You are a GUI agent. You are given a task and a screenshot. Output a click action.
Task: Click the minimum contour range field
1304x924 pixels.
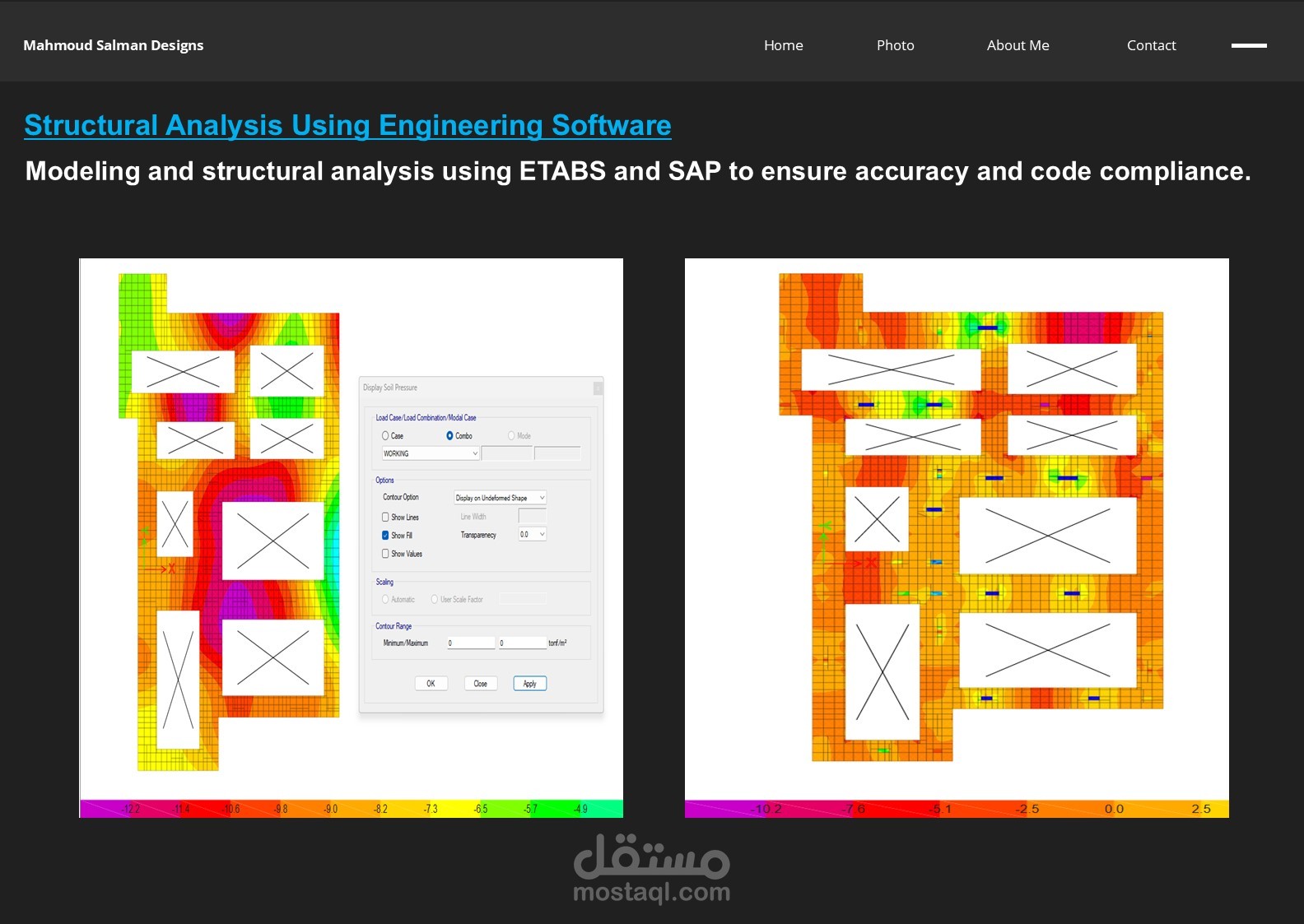pyautogui.click(x=471, y=643)
